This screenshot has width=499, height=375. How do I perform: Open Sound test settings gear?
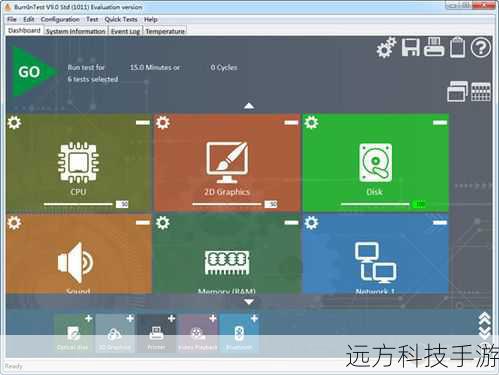coord(14,223)
